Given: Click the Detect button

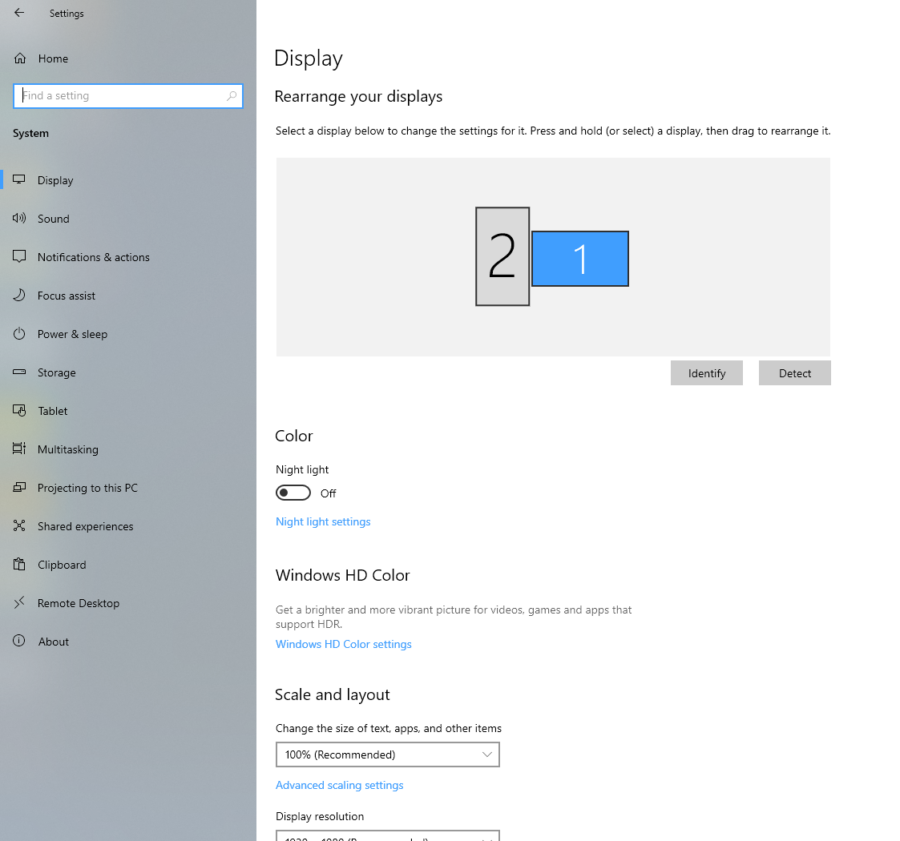Looking at the screenshot, I should [795, 373].
